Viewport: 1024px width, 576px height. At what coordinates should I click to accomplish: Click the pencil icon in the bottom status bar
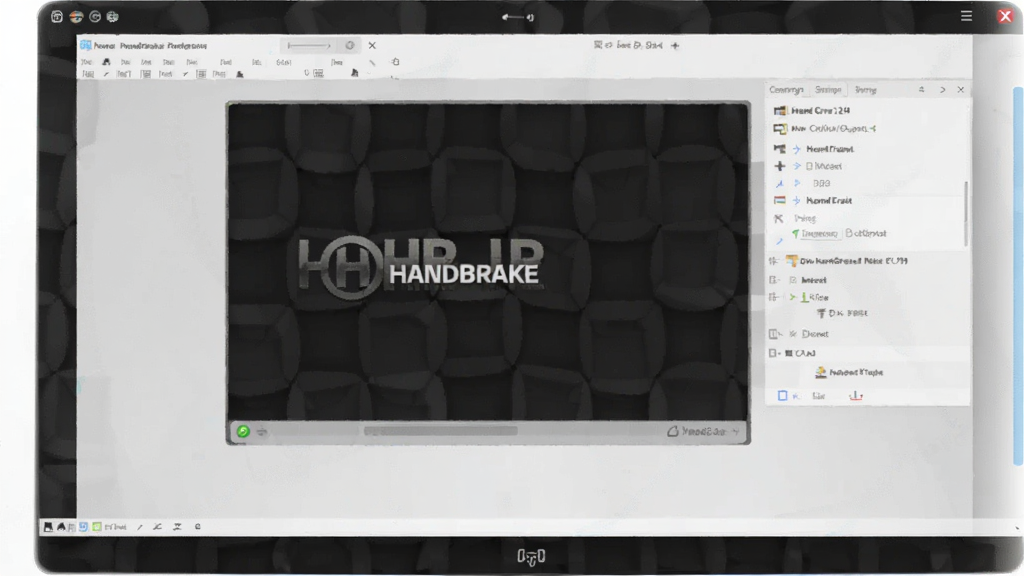(x=140, y=527)
